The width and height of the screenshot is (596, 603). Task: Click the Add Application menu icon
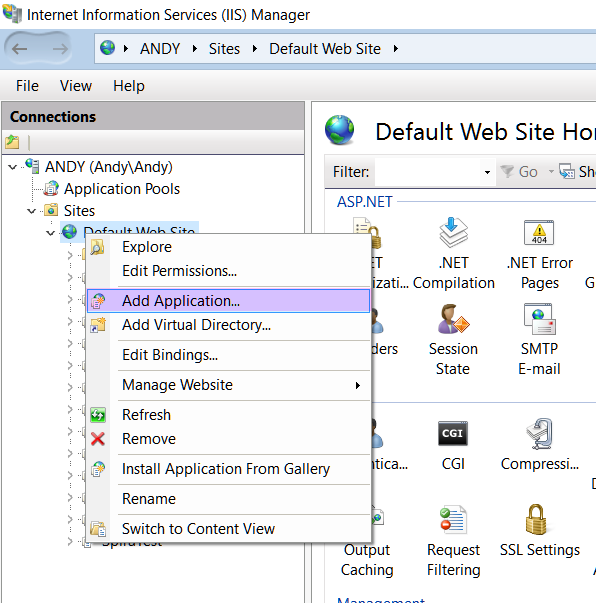point(98,301)
